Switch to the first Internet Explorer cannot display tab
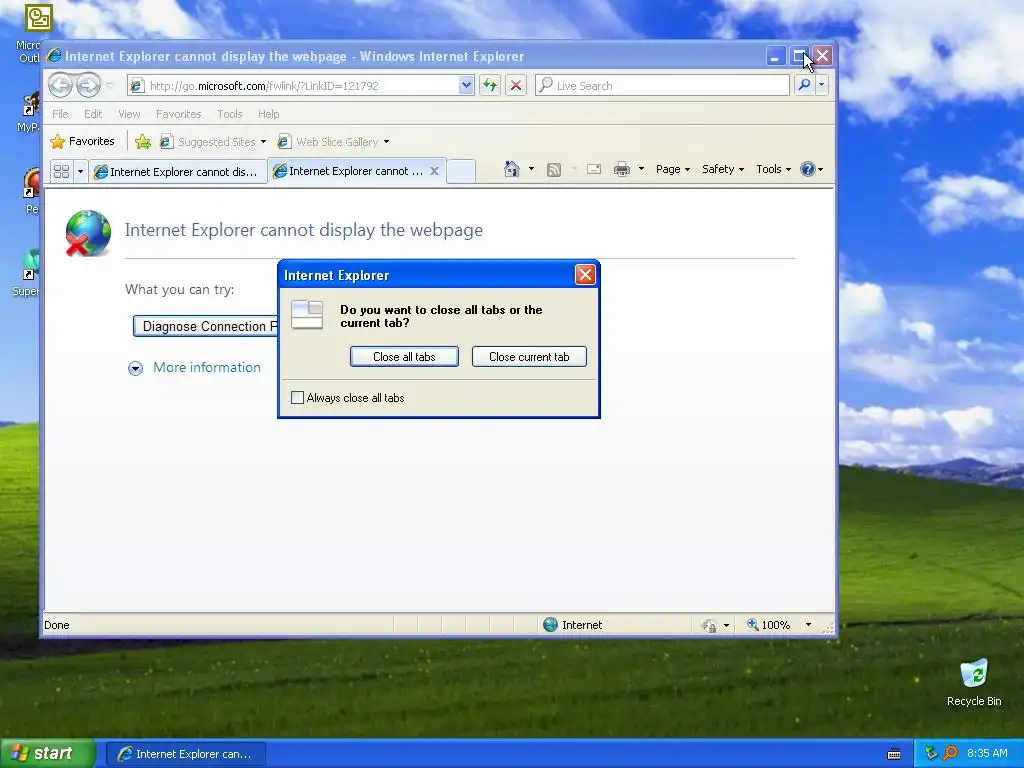1024x768 pixels. (178, 172)
